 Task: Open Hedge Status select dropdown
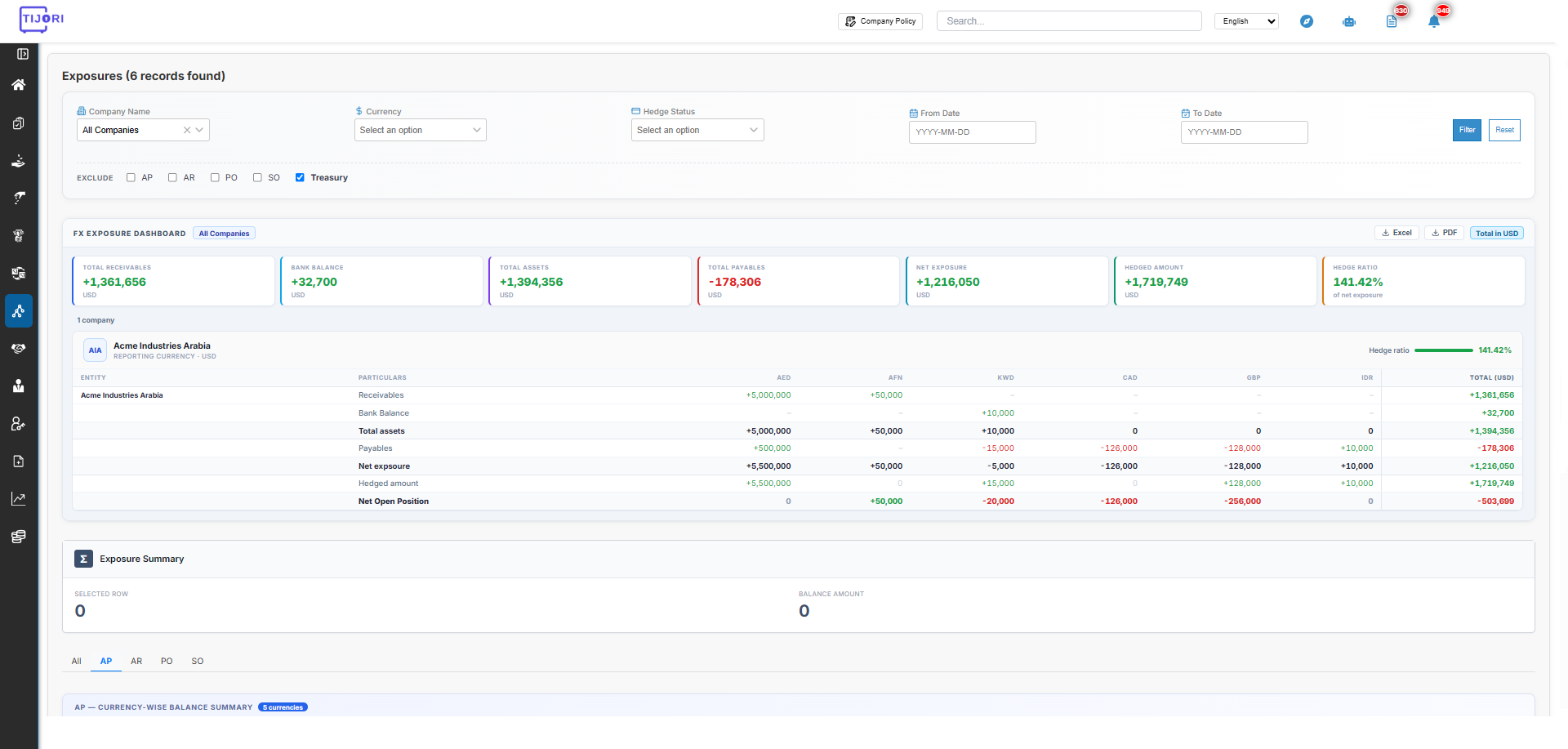coord(697,130)
